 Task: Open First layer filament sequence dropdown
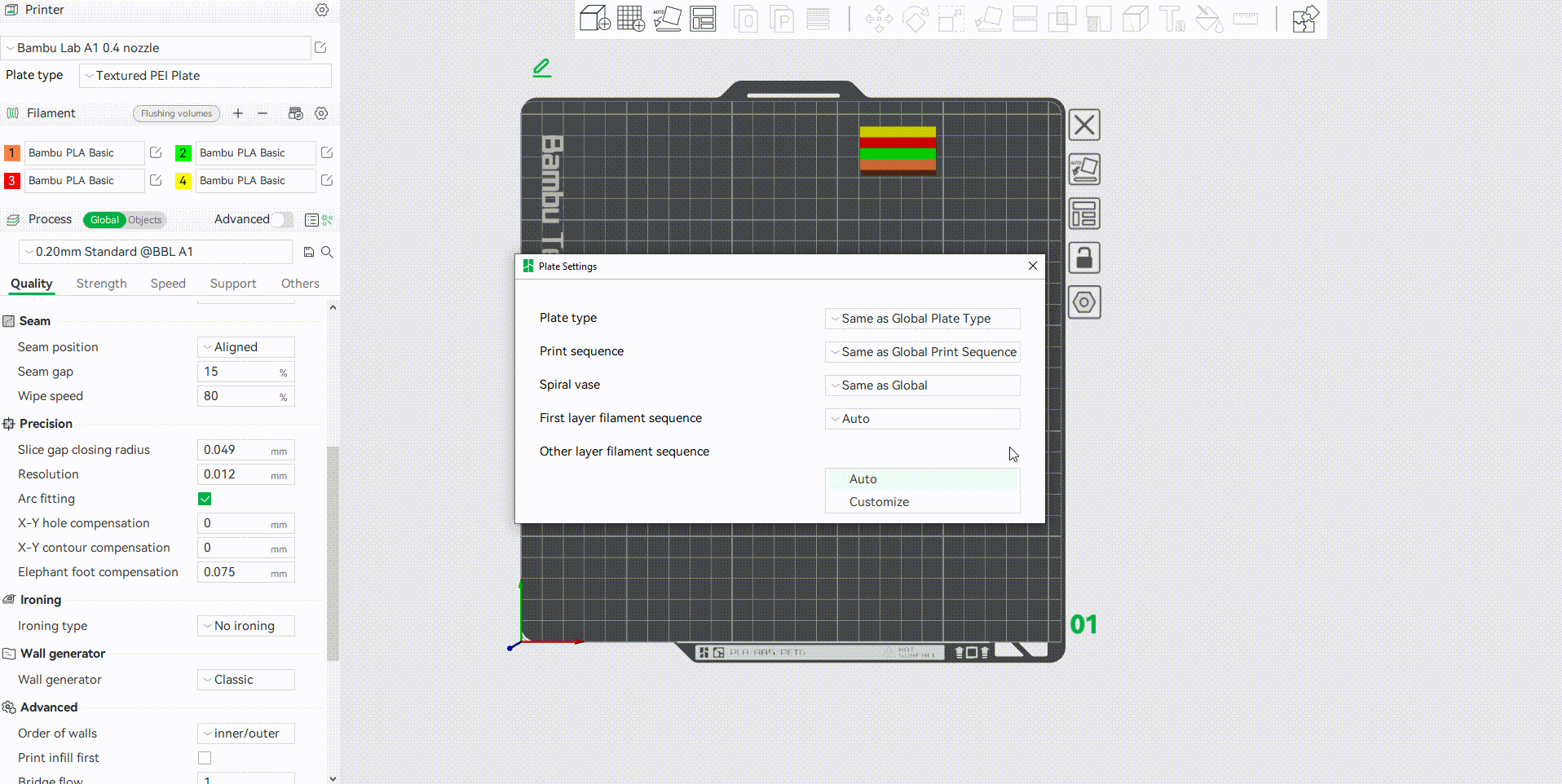(923, 419)
